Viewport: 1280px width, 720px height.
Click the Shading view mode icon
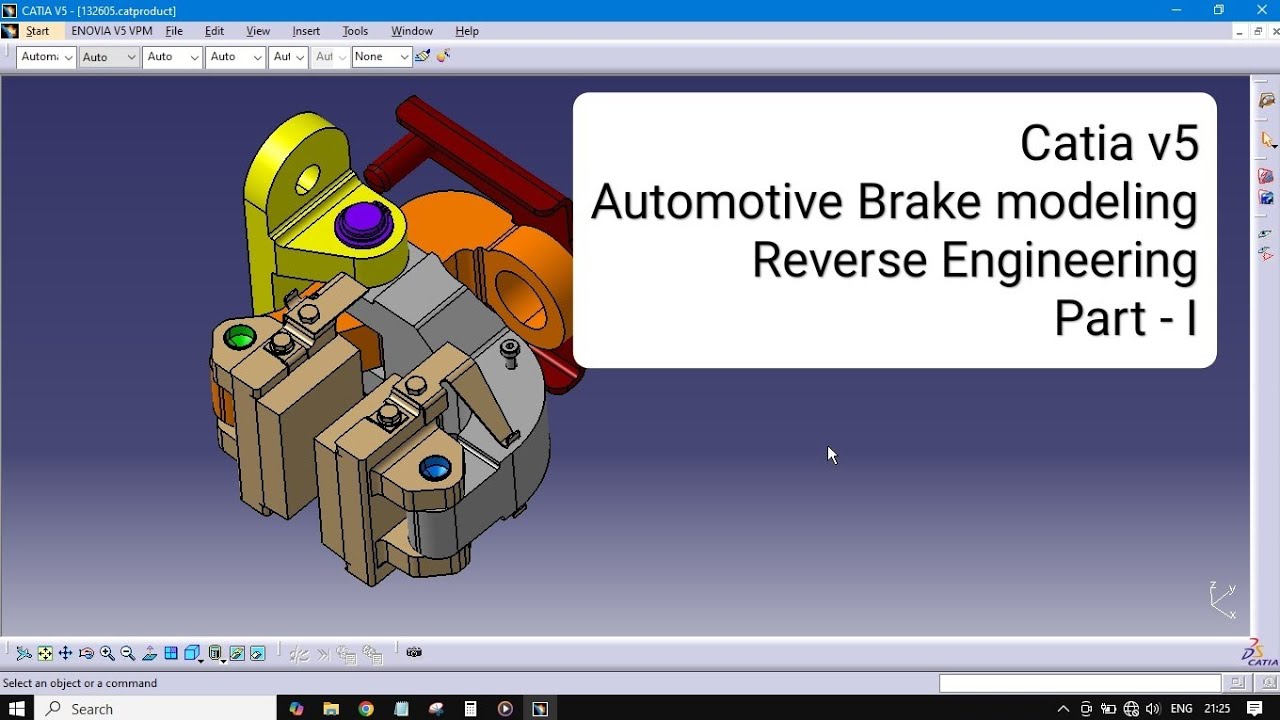(x=214, y=653)
